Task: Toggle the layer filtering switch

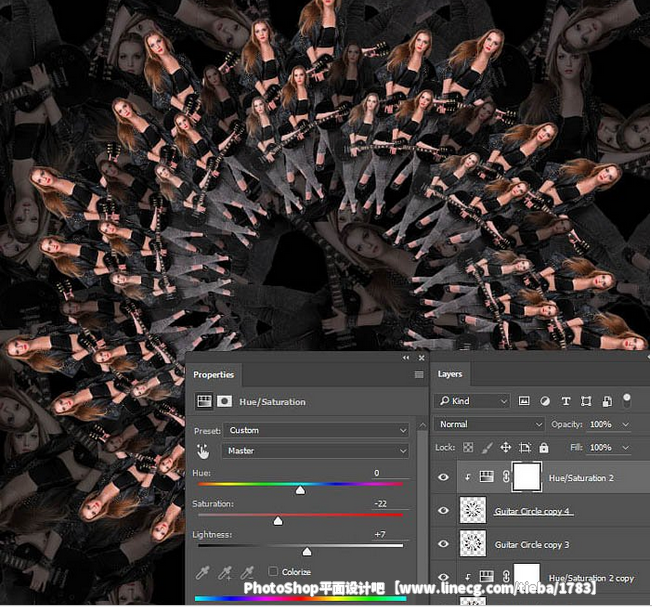Action: (x=626, y=401)
